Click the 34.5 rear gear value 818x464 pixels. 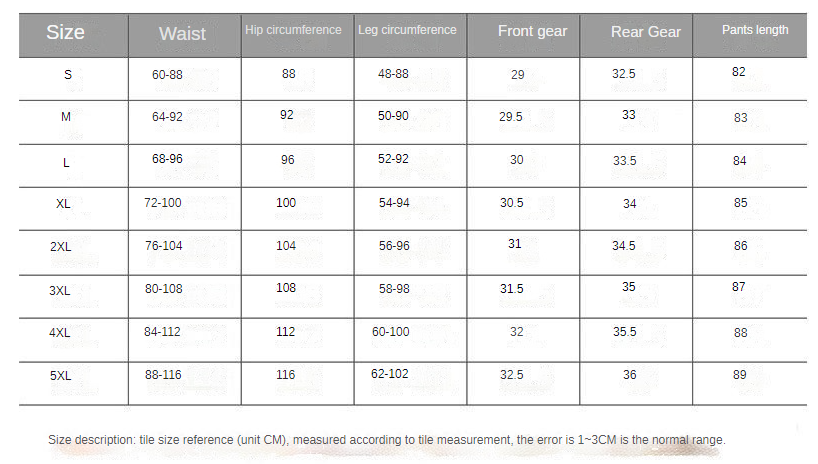624,245
